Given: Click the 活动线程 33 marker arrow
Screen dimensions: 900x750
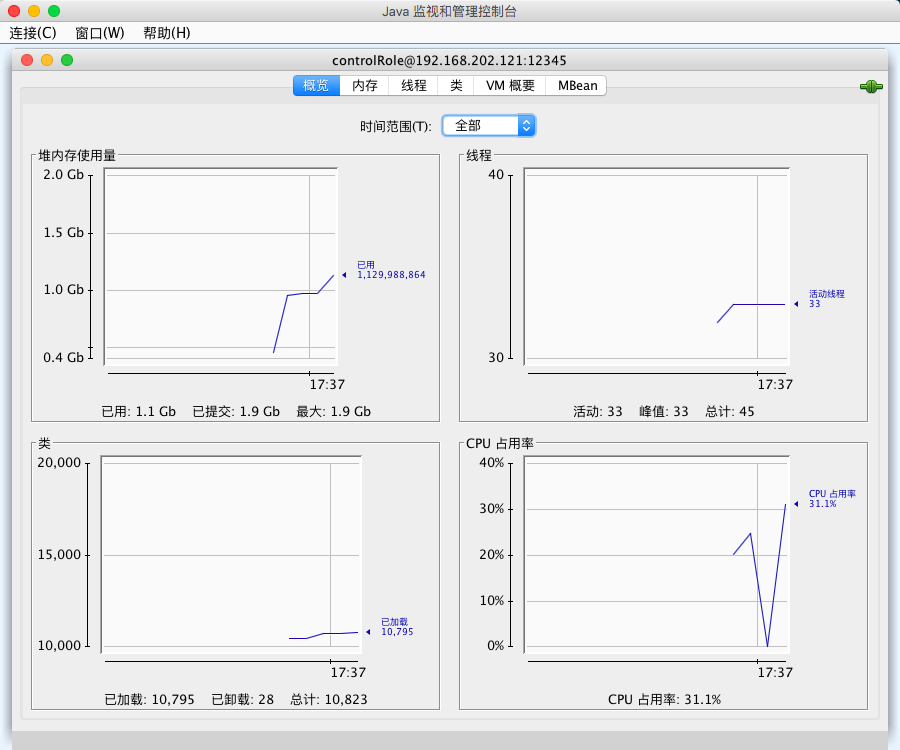Looking at the screenshot, I should [x=796, y=304].
